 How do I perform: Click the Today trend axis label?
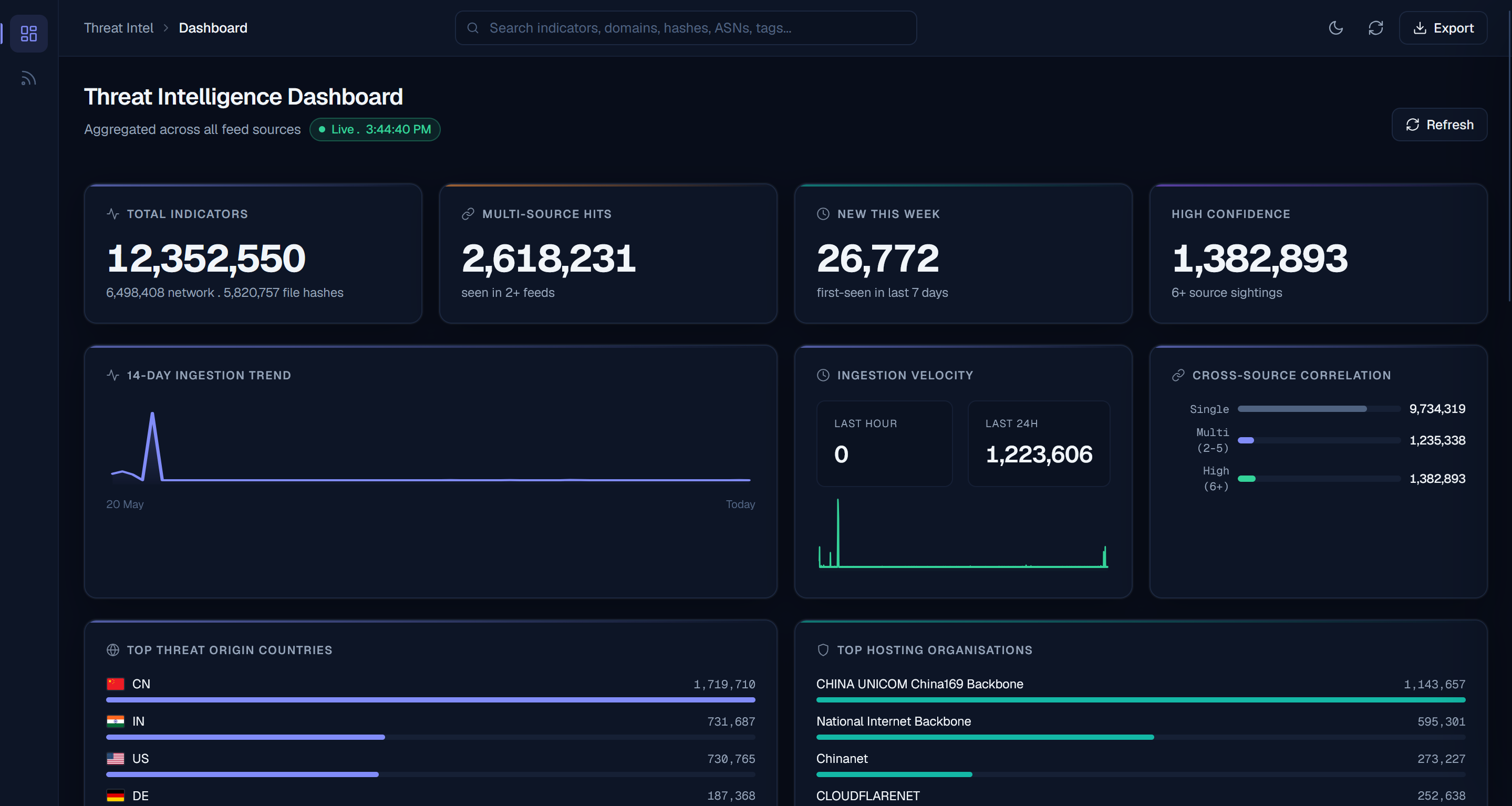point(740,504)
